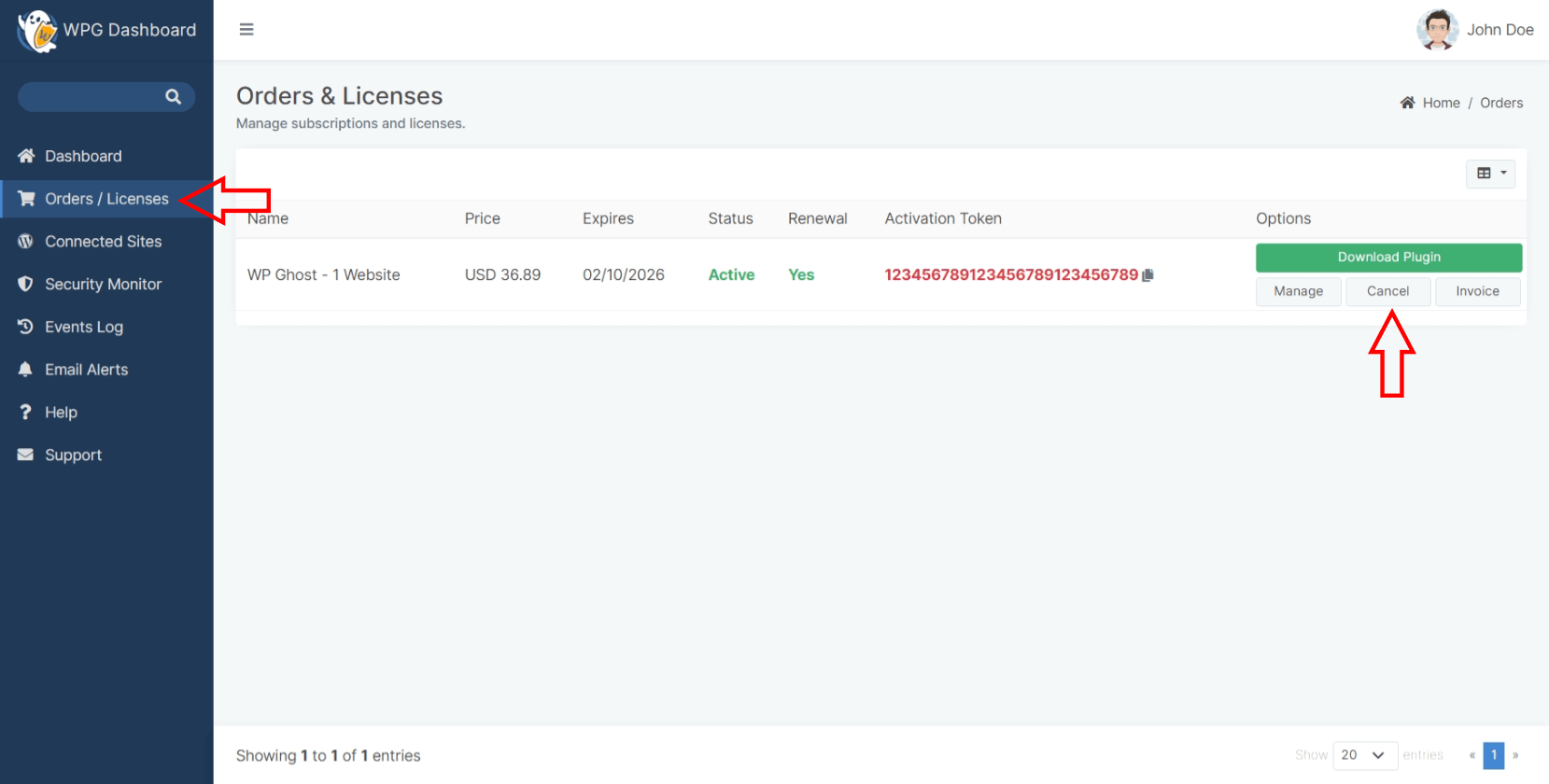Open the table columns view dropdown
This screenshot has width=1549, height=784.
1490,174
